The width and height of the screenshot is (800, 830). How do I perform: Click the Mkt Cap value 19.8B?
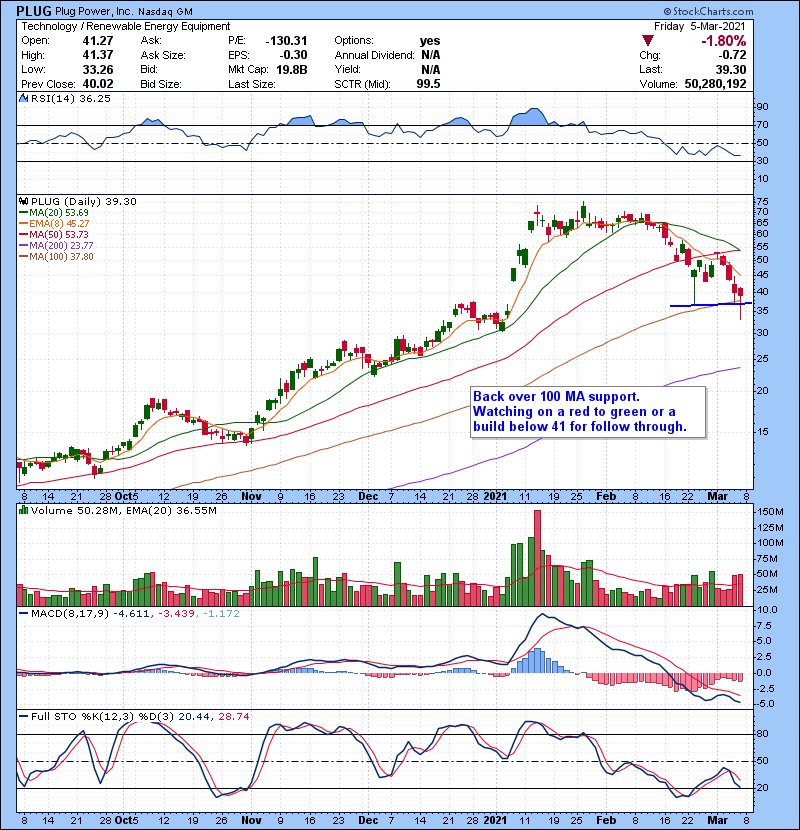tap(292, 69)
